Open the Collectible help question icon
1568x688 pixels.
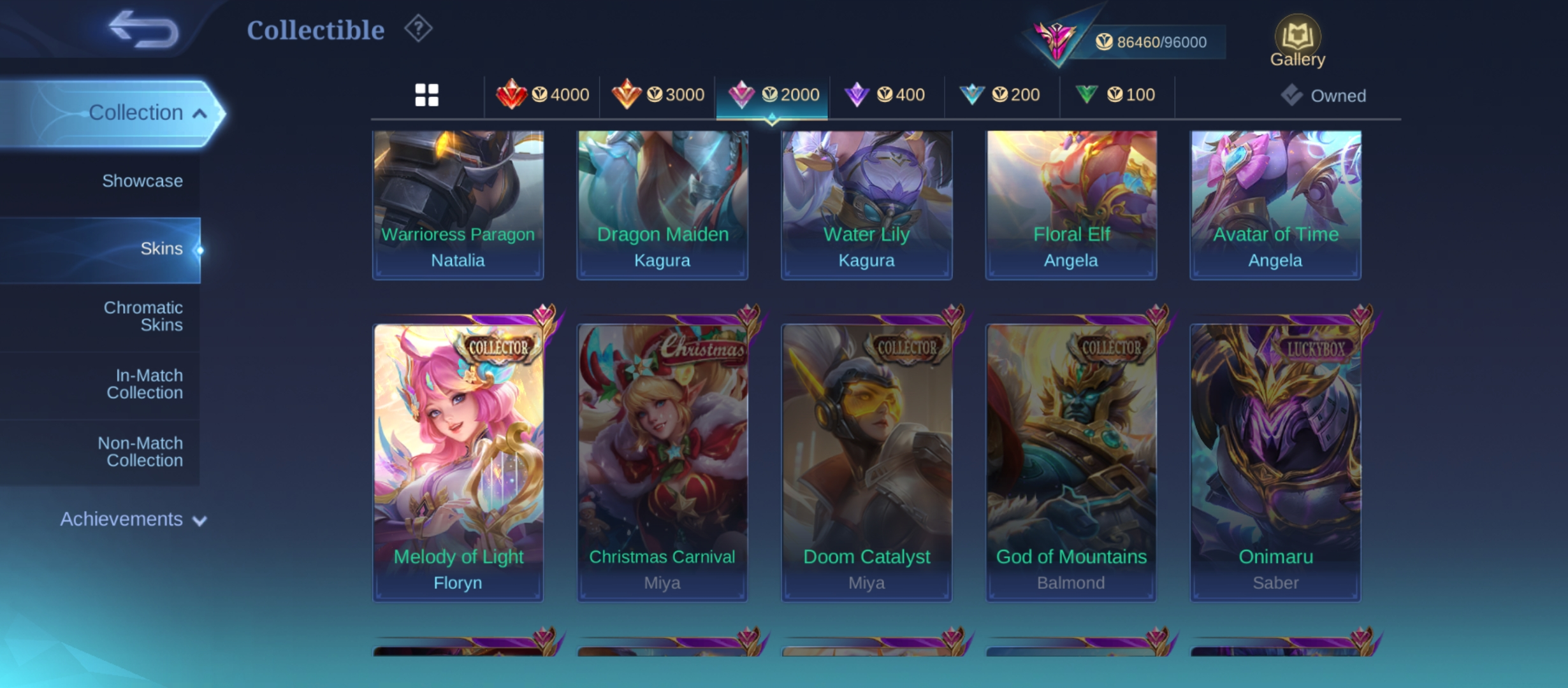click(x=418, y=29)
